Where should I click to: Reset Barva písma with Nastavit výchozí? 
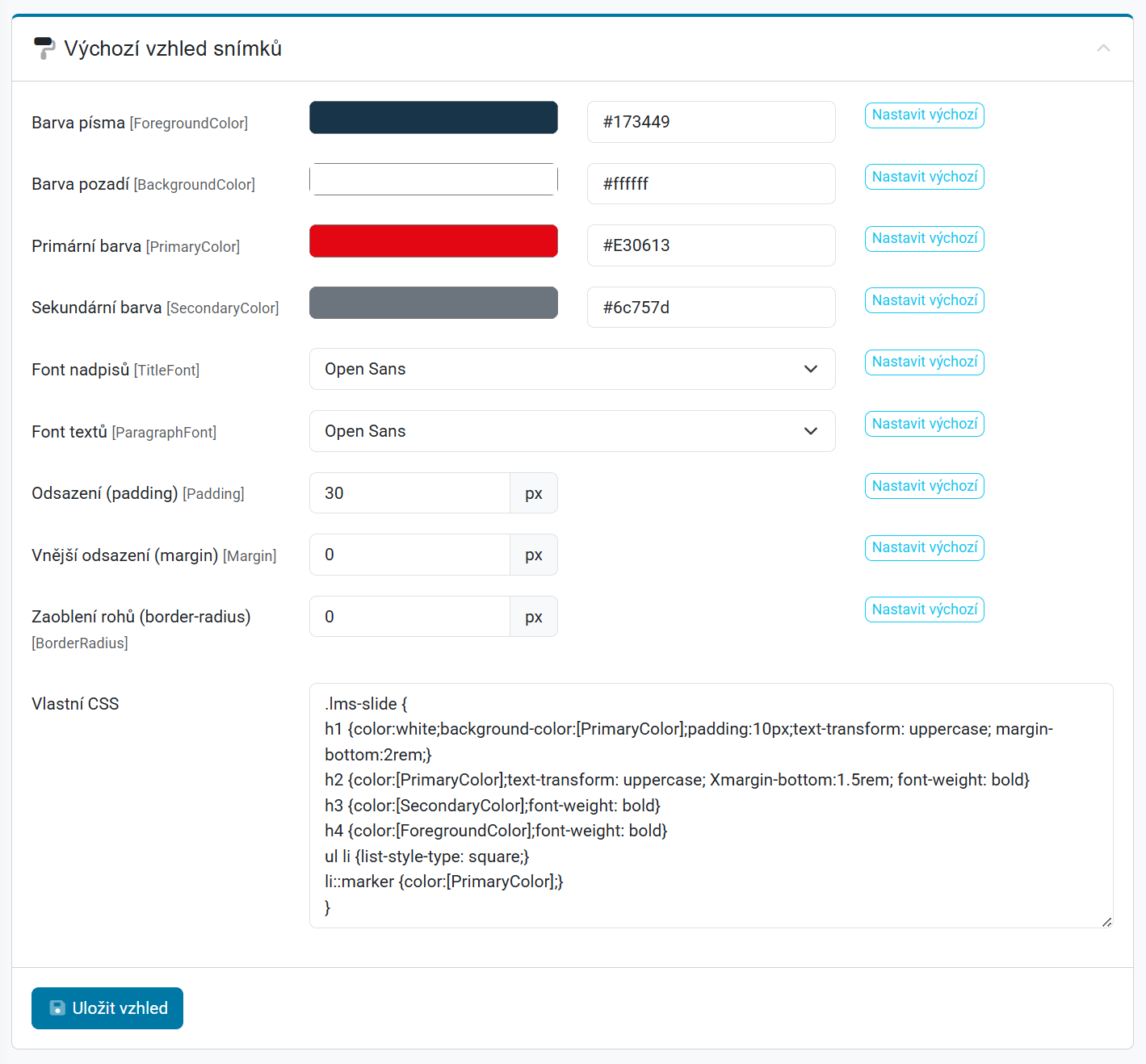click(925, 115)
